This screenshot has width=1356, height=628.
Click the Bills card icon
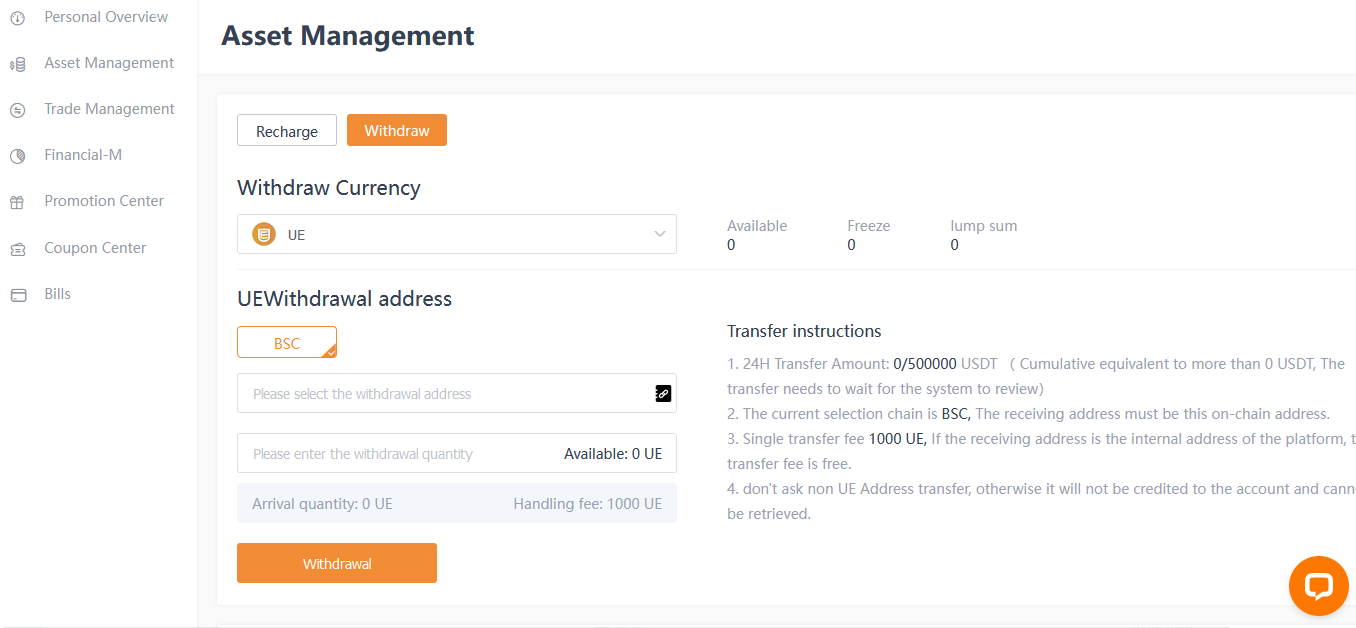coord(17,295)
